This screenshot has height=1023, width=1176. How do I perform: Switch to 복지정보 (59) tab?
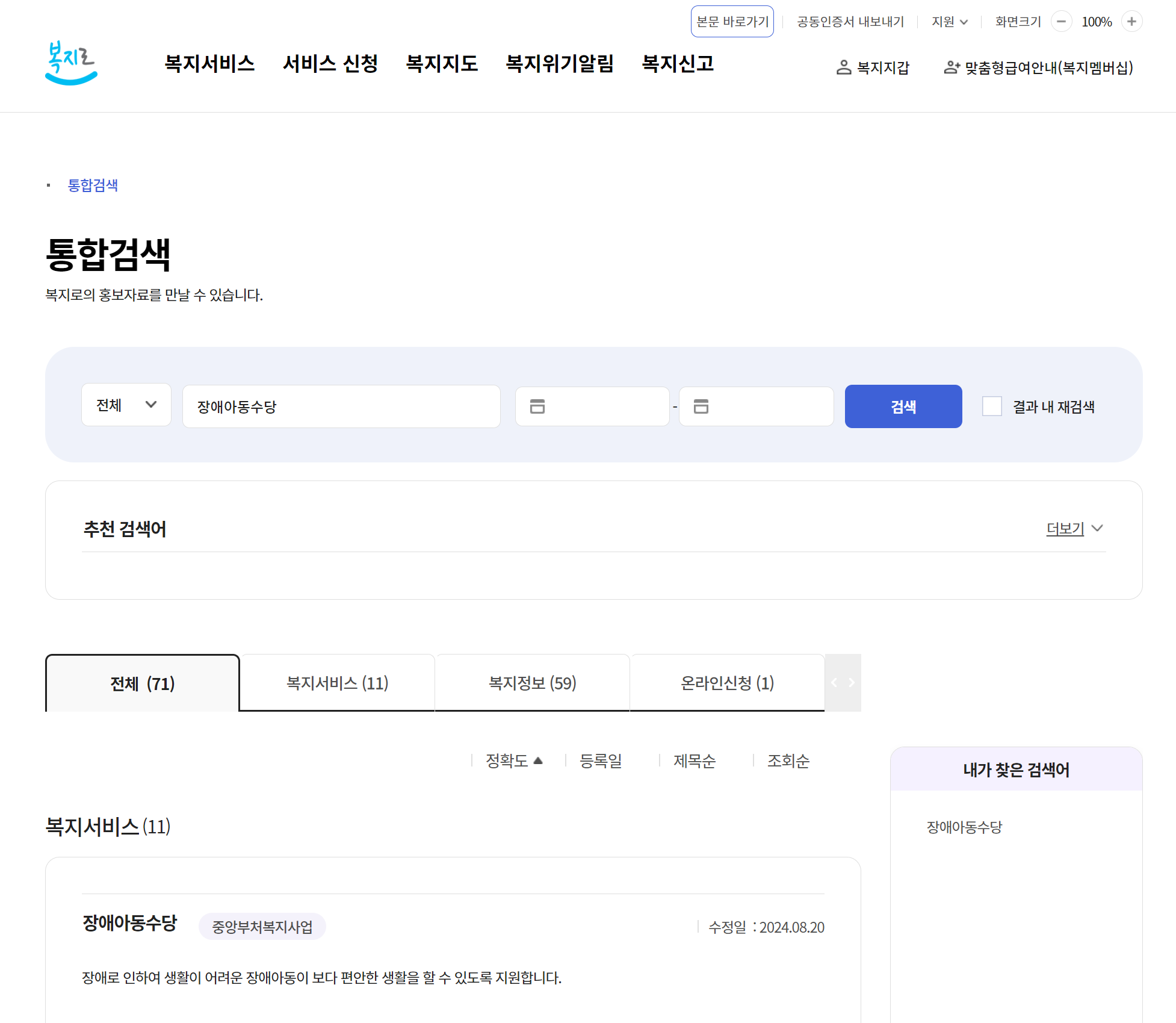point(532,683)
